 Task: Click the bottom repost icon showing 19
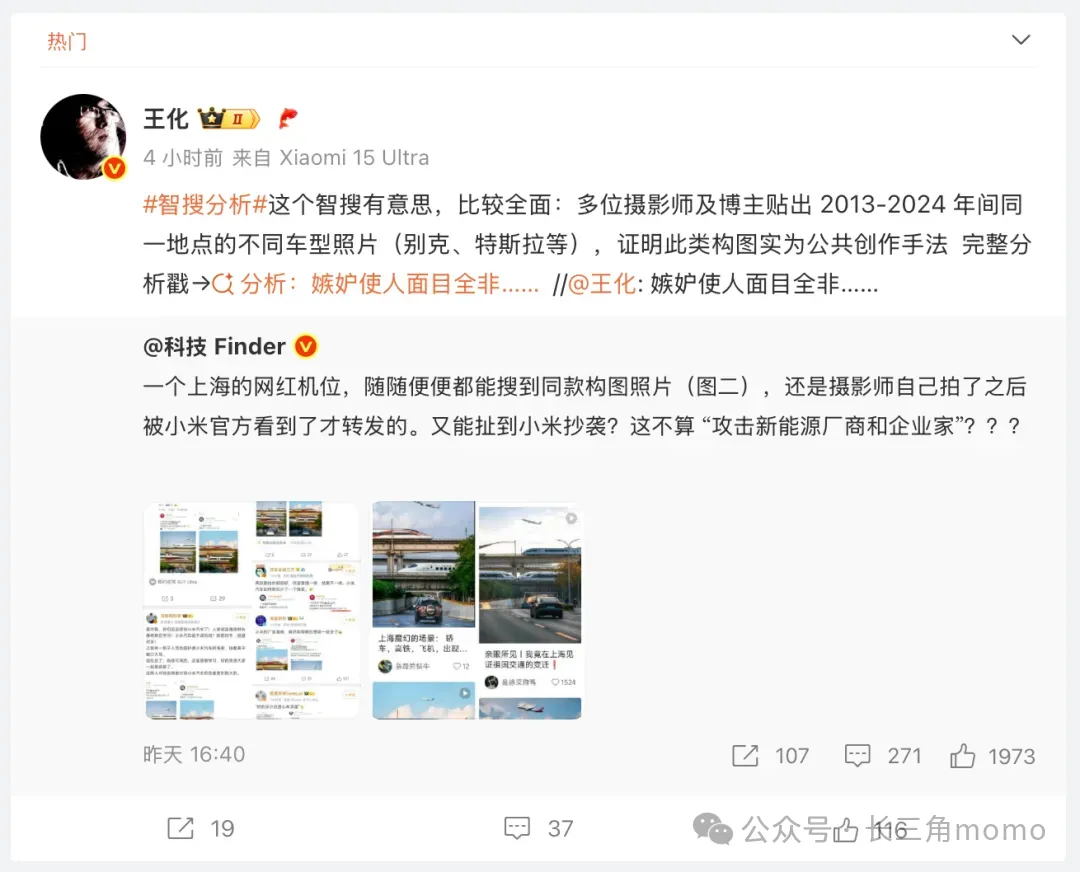click(x=180, y=828)
